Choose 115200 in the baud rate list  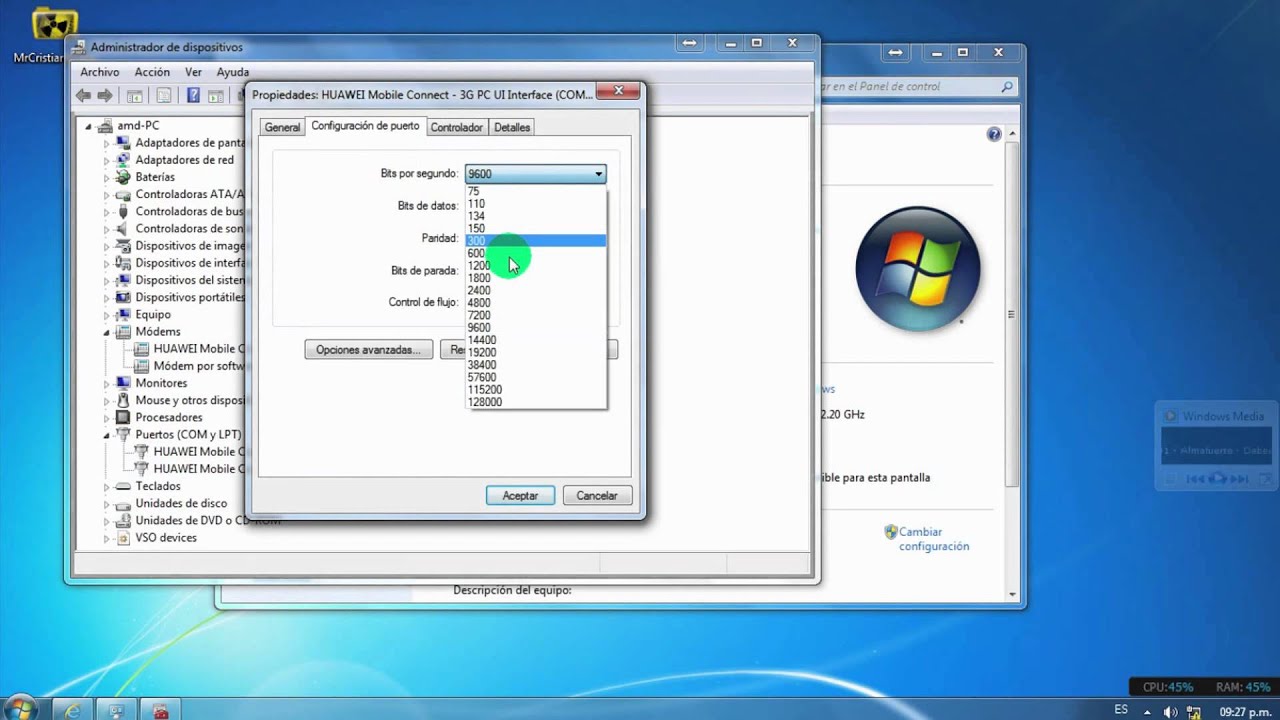point(535,390)
